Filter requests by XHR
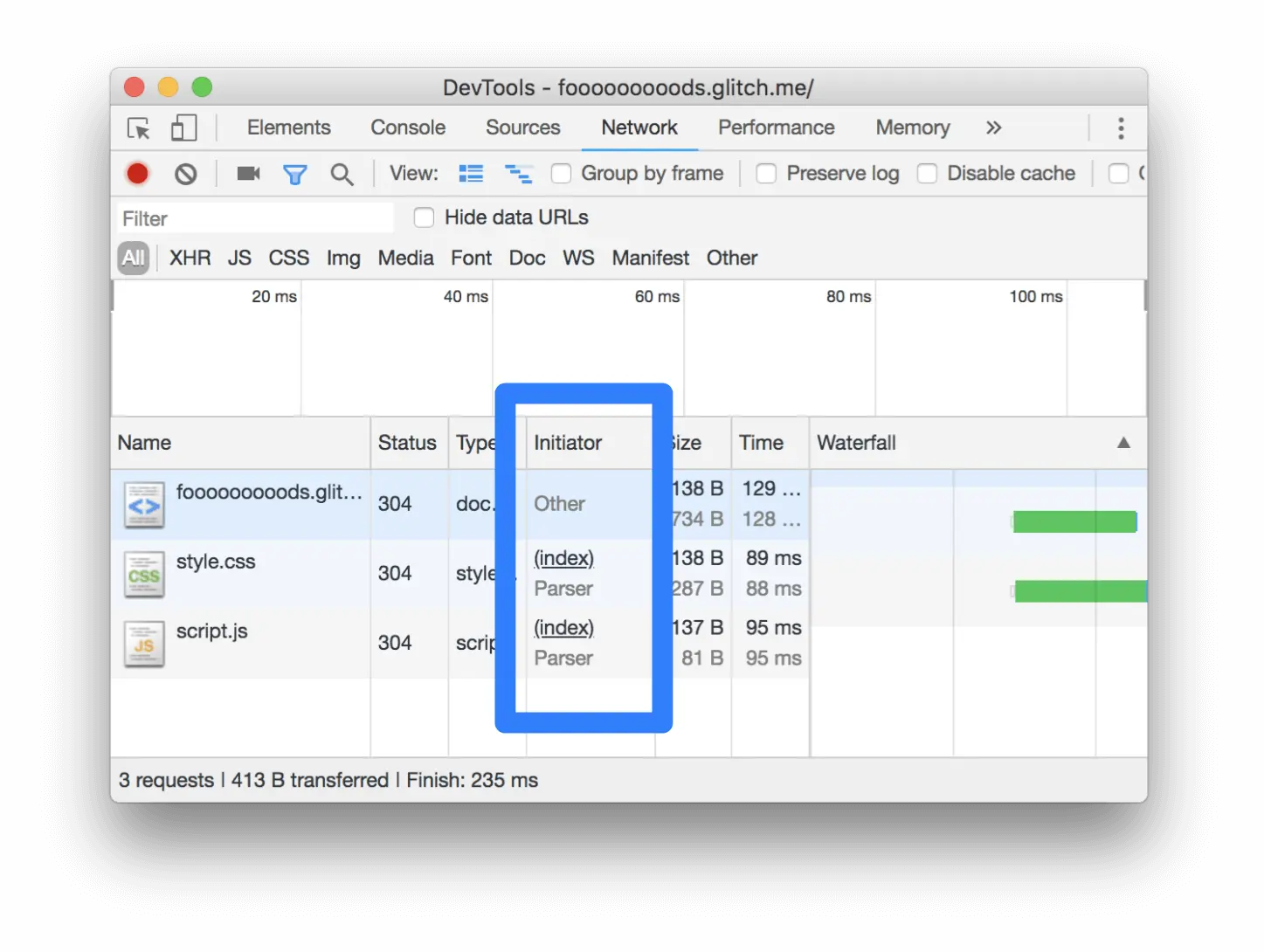The height and width of the screenshot is (952, 1264). click(x=190, y=258)
